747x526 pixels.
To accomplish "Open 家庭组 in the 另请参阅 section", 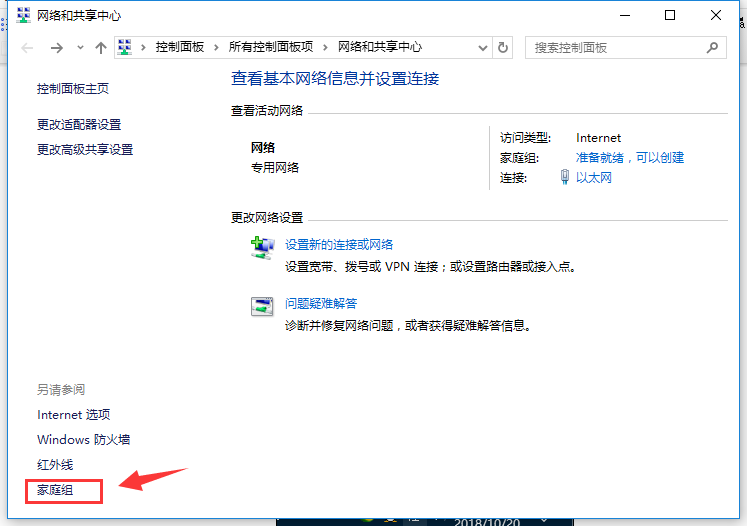I will click(x=55, y=490).
